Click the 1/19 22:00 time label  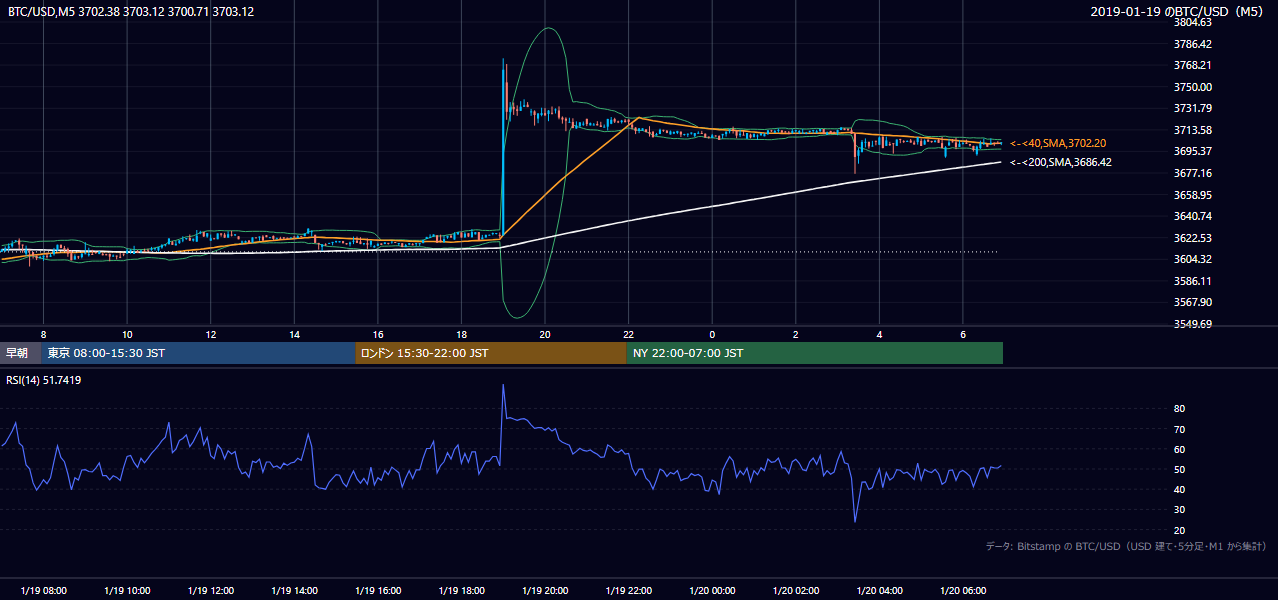[628, 590]
